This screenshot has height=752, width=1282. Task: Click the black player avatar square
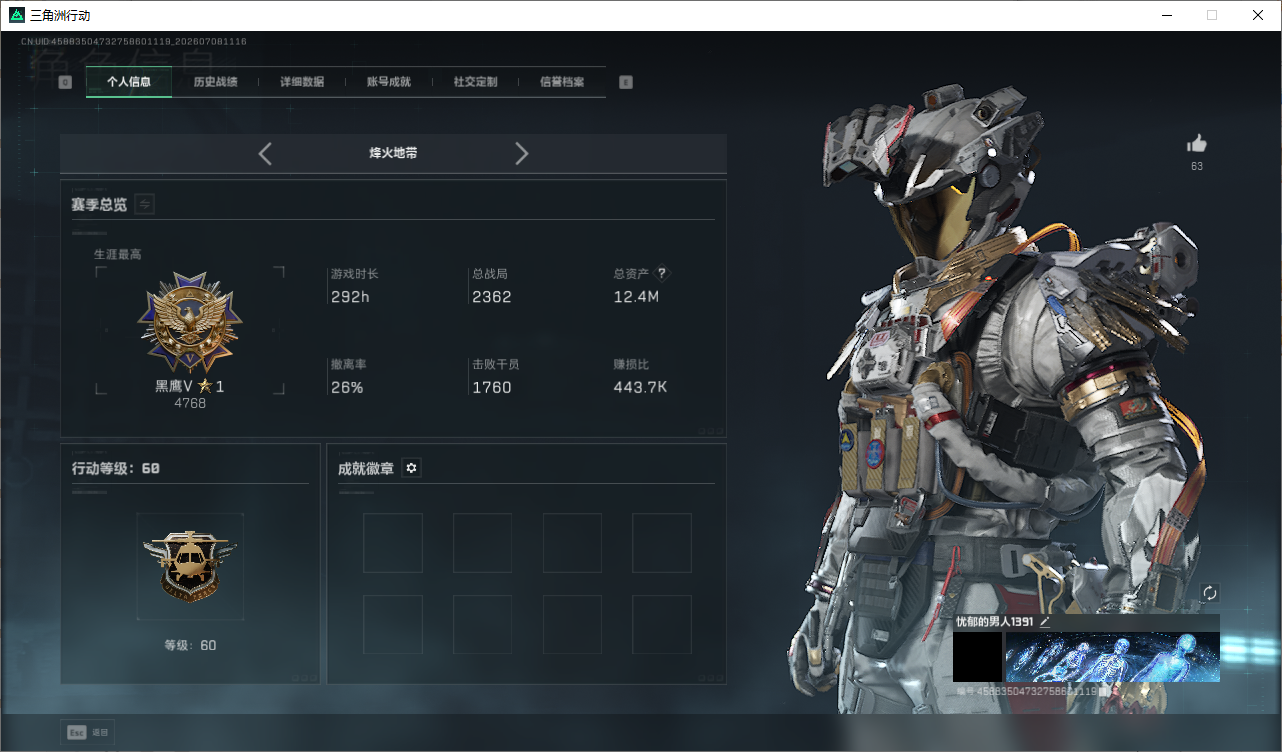(977, 657)
